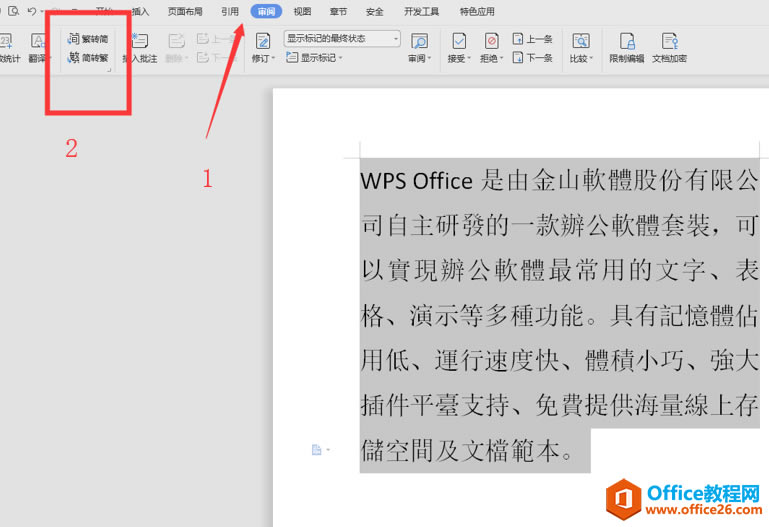Open Chinese conversion group dialog launcher
769x527 pixels.
tap(109, 70)
